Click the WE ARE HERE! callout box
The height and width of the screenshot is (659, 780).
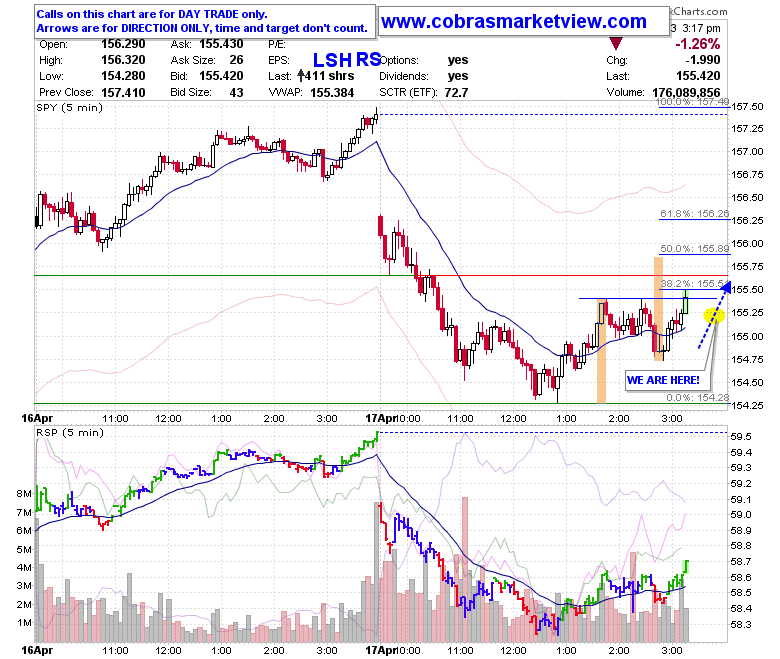click(663, 380)
